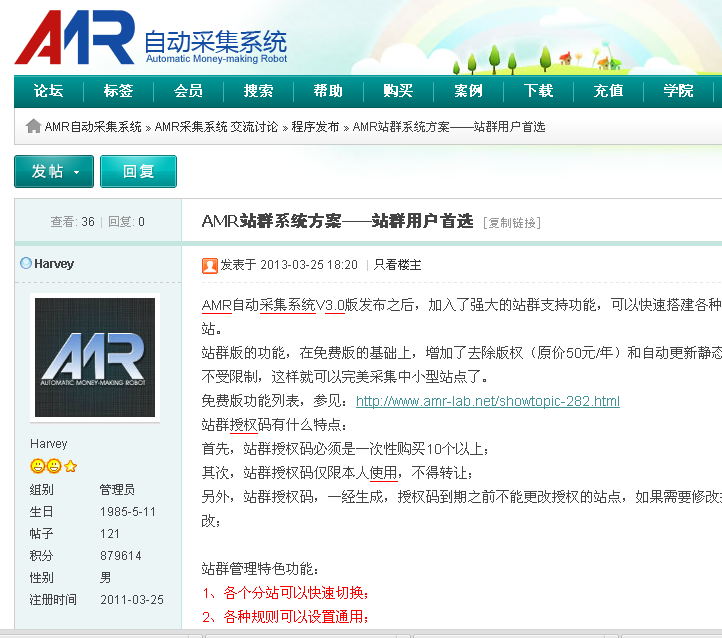
Task: Open the 帮助 navigation item
Action: pyautogui.click(x=328, y=91)
